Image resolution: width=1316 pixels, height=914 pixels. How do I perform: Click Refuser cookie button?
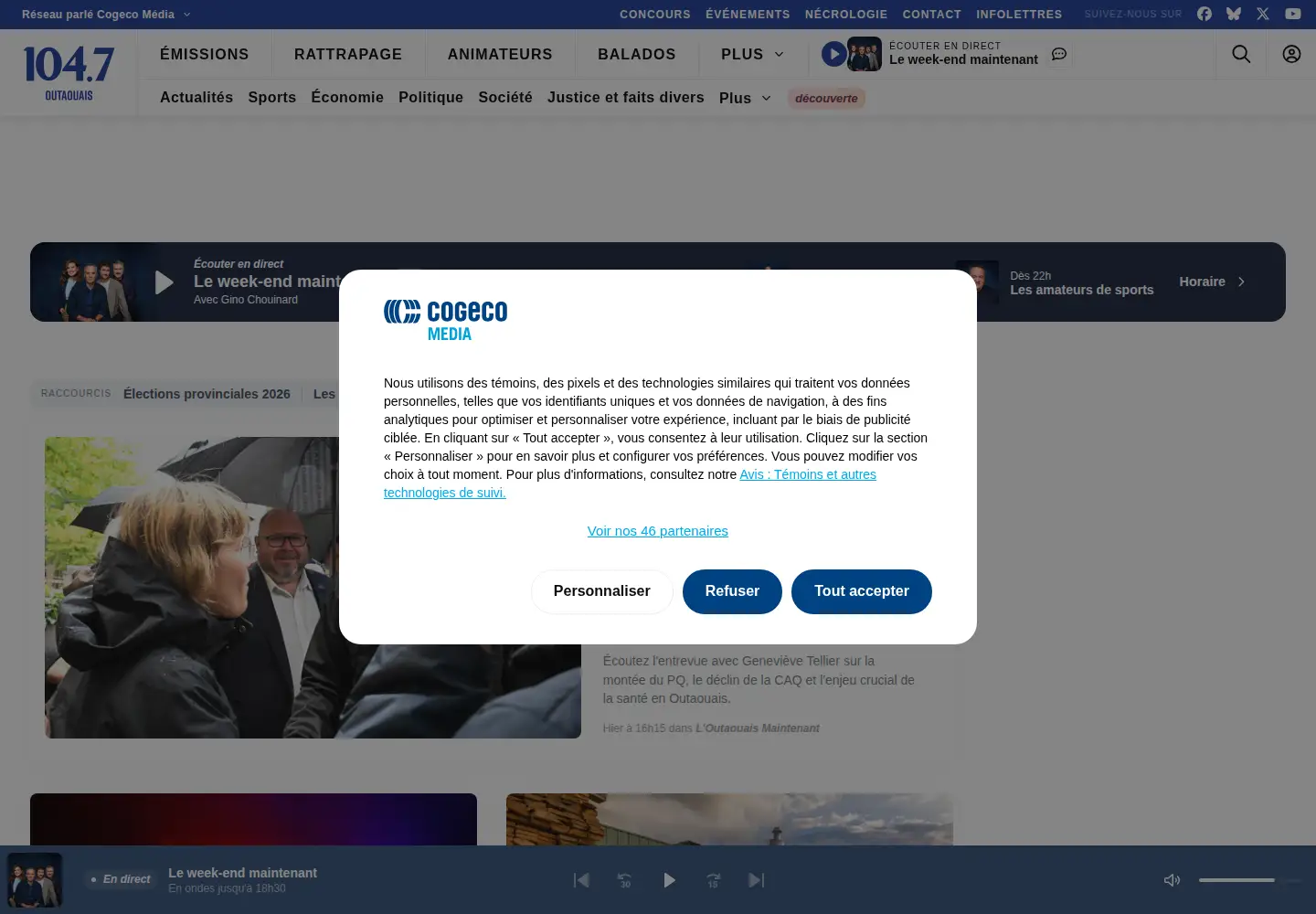(x=732, y=591)
